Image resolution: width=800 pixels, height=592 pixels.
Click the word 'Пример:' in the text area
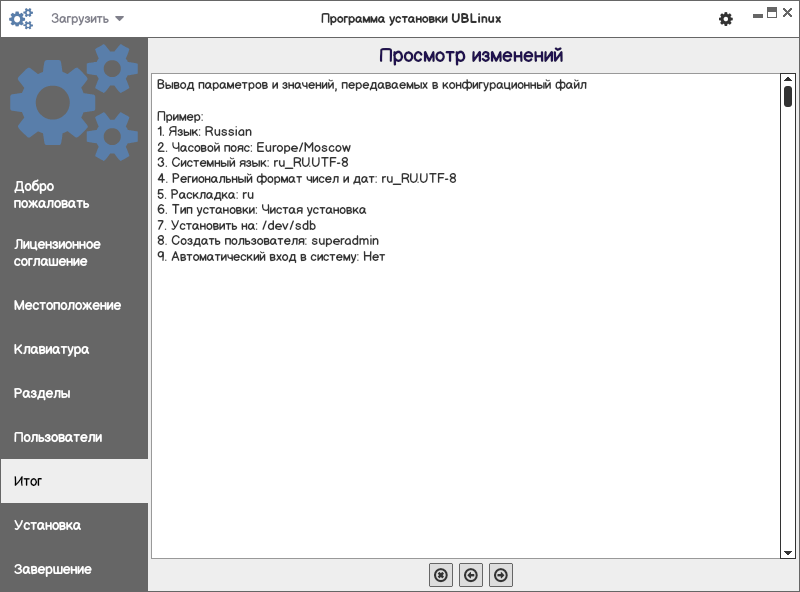point(180,116)
